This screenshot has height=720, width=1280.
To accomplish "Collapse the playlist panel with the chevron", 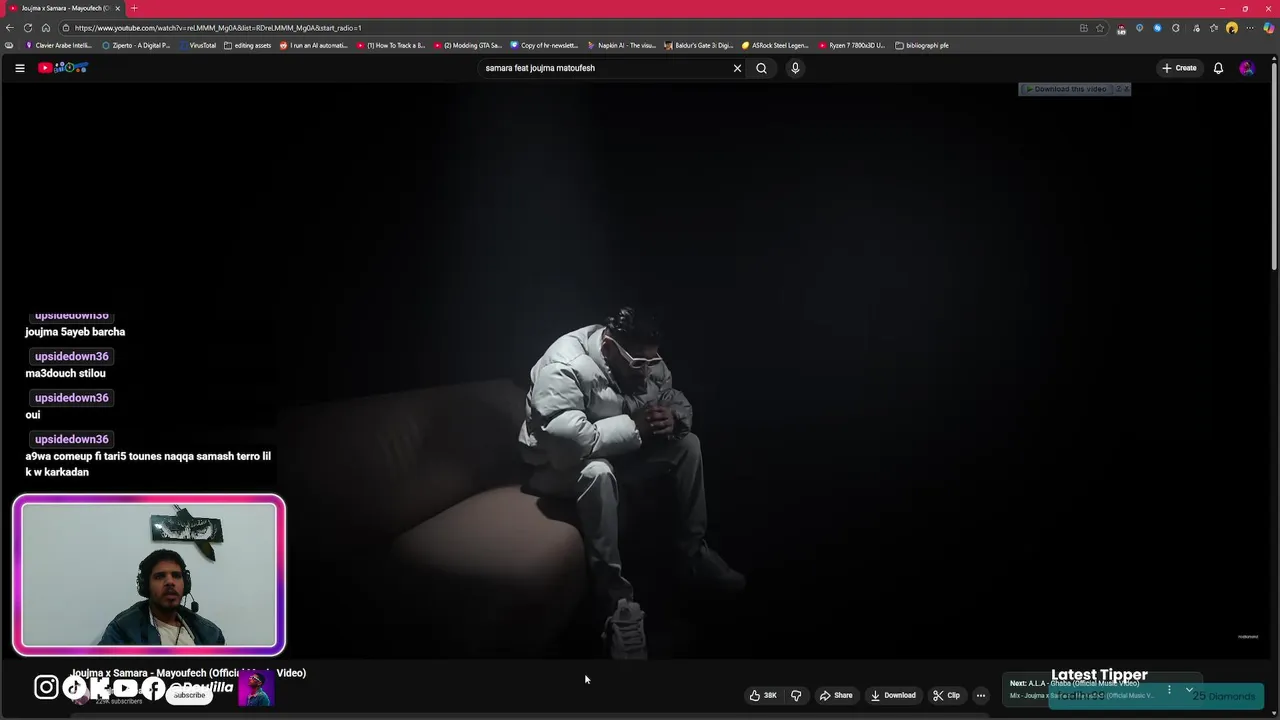I will pos(1189,689).
